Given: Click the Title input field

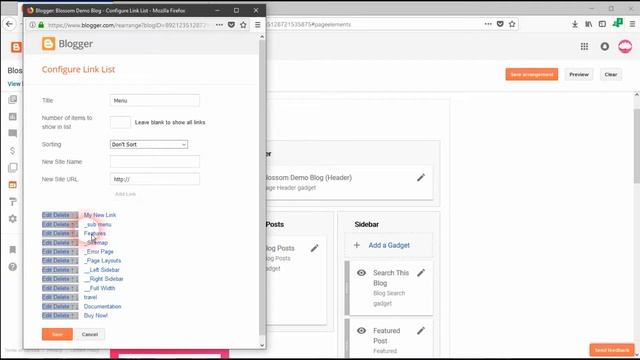Looking at the screenshot, I should 155,100.
